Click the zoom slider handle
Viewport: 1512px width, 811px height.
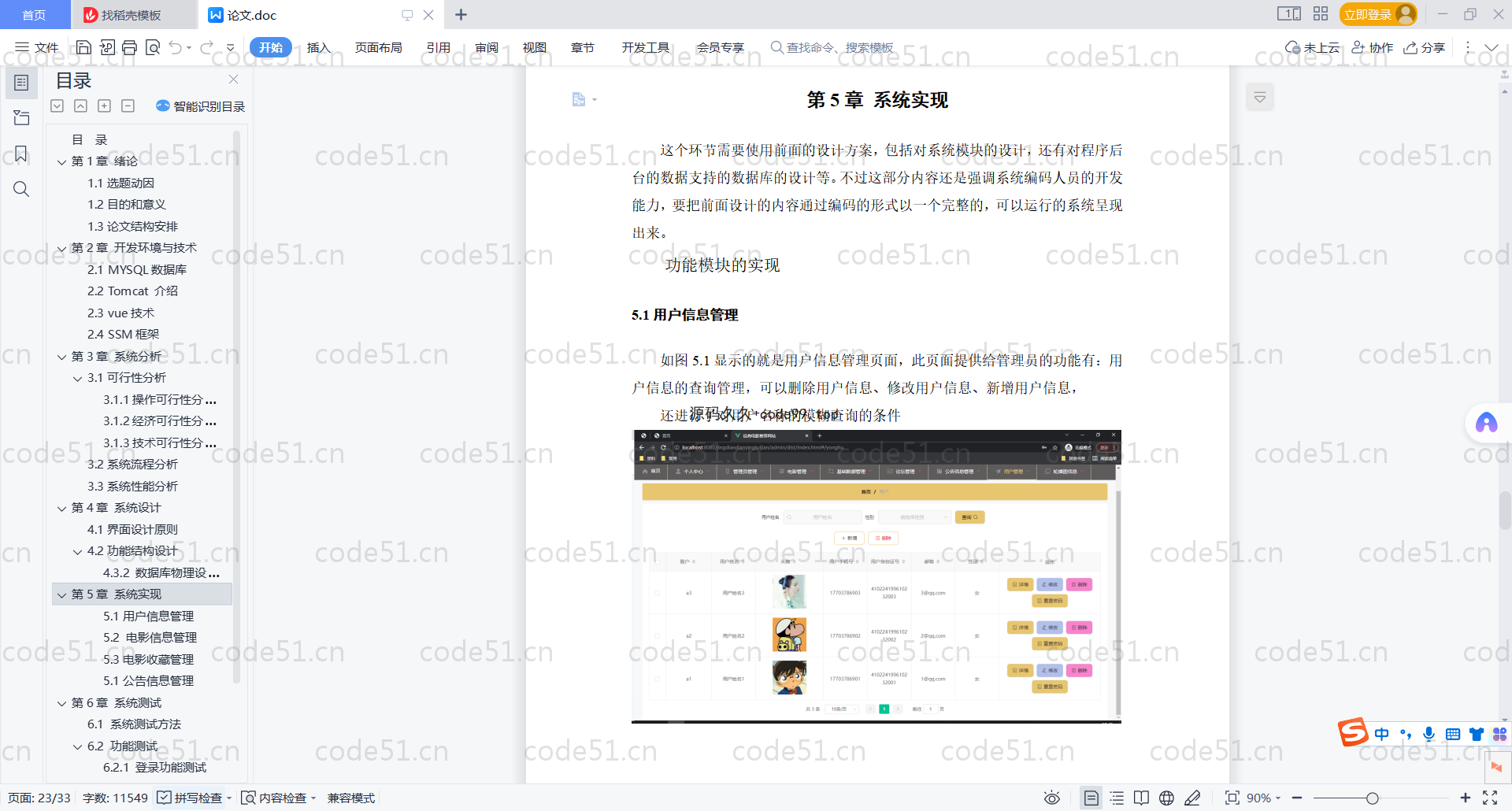pyautogui.click(x=1373, y=798)
